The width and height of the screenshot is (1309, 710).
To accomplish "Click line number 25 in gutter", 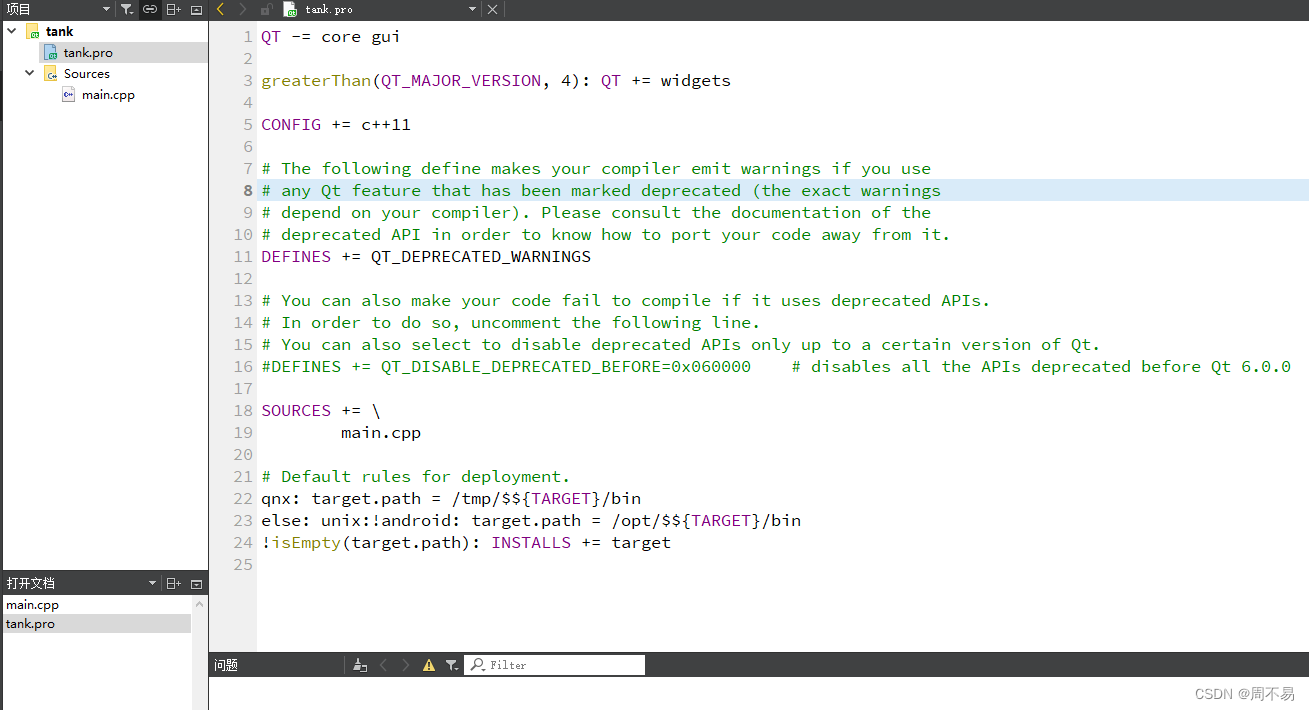I will click(243, 564).
